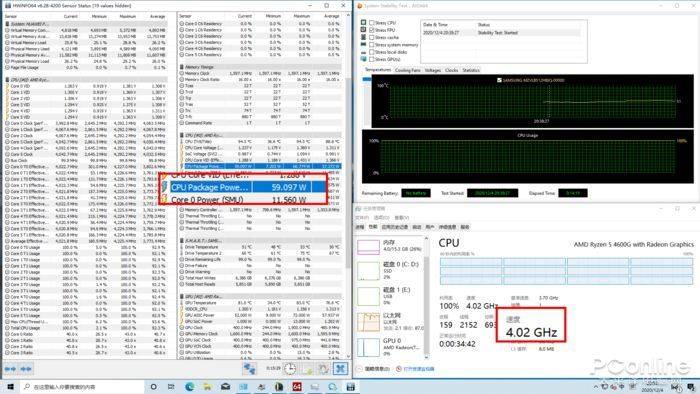Switch to the 进程 tab in Task Manager
700x394 pixels.
pos(359,227)
